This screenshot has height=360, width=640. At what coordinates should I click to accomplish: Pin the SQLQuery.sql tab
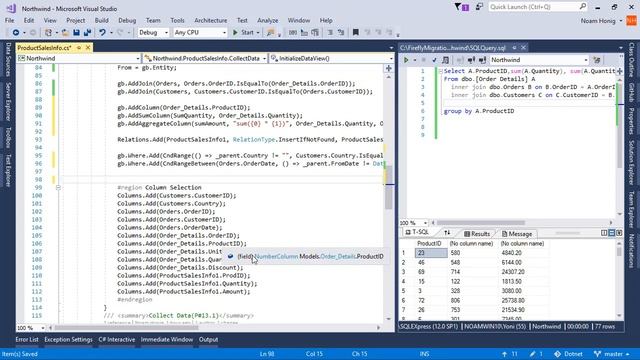click(514, 48)
